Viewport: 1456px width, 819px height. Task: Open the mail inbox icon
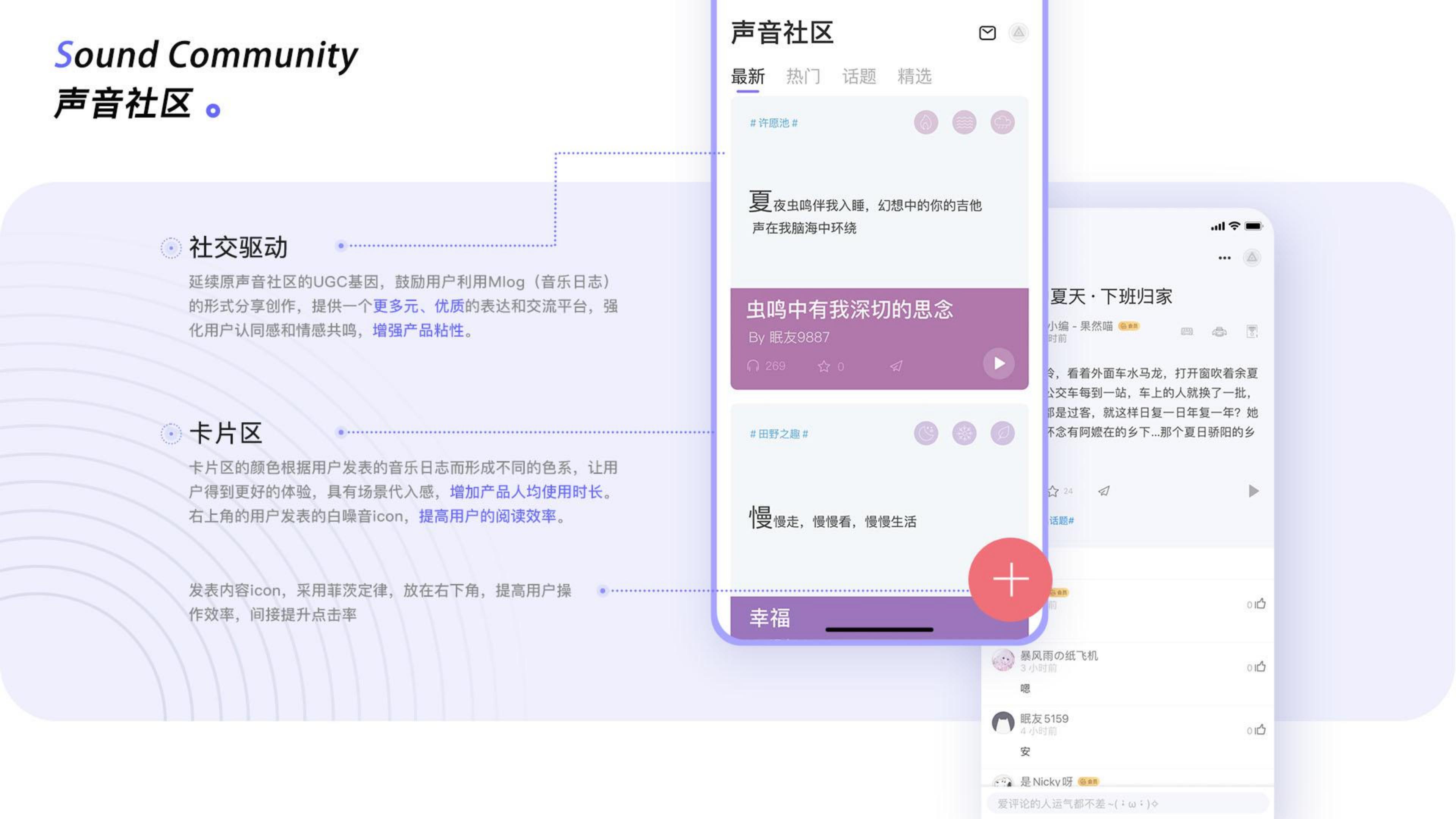[x=987, y=33]
